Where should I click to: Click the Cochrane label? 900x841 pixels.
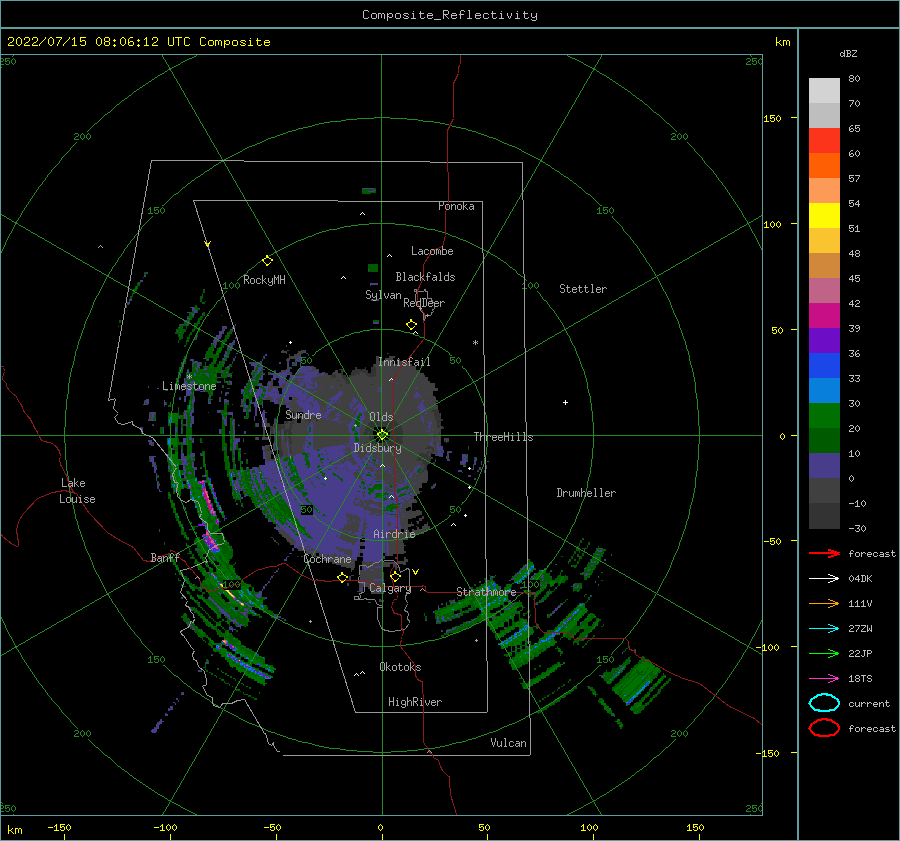click(327, 559)
